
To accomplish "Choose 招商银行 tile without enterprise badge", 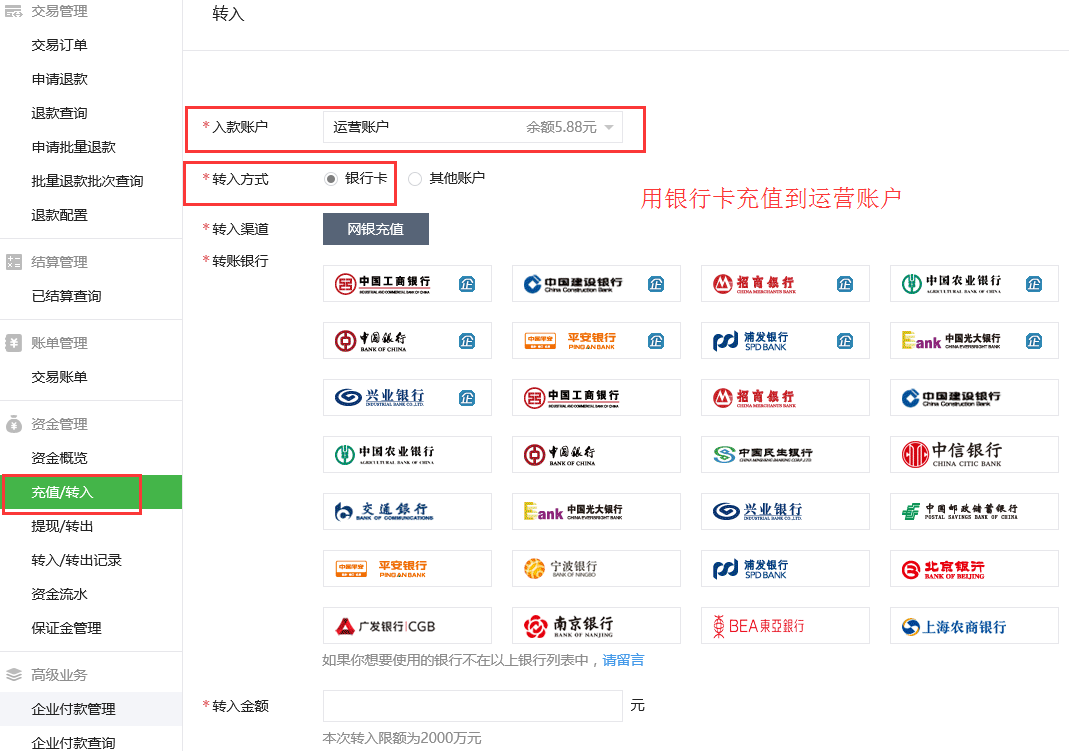I will click(785, 397).
